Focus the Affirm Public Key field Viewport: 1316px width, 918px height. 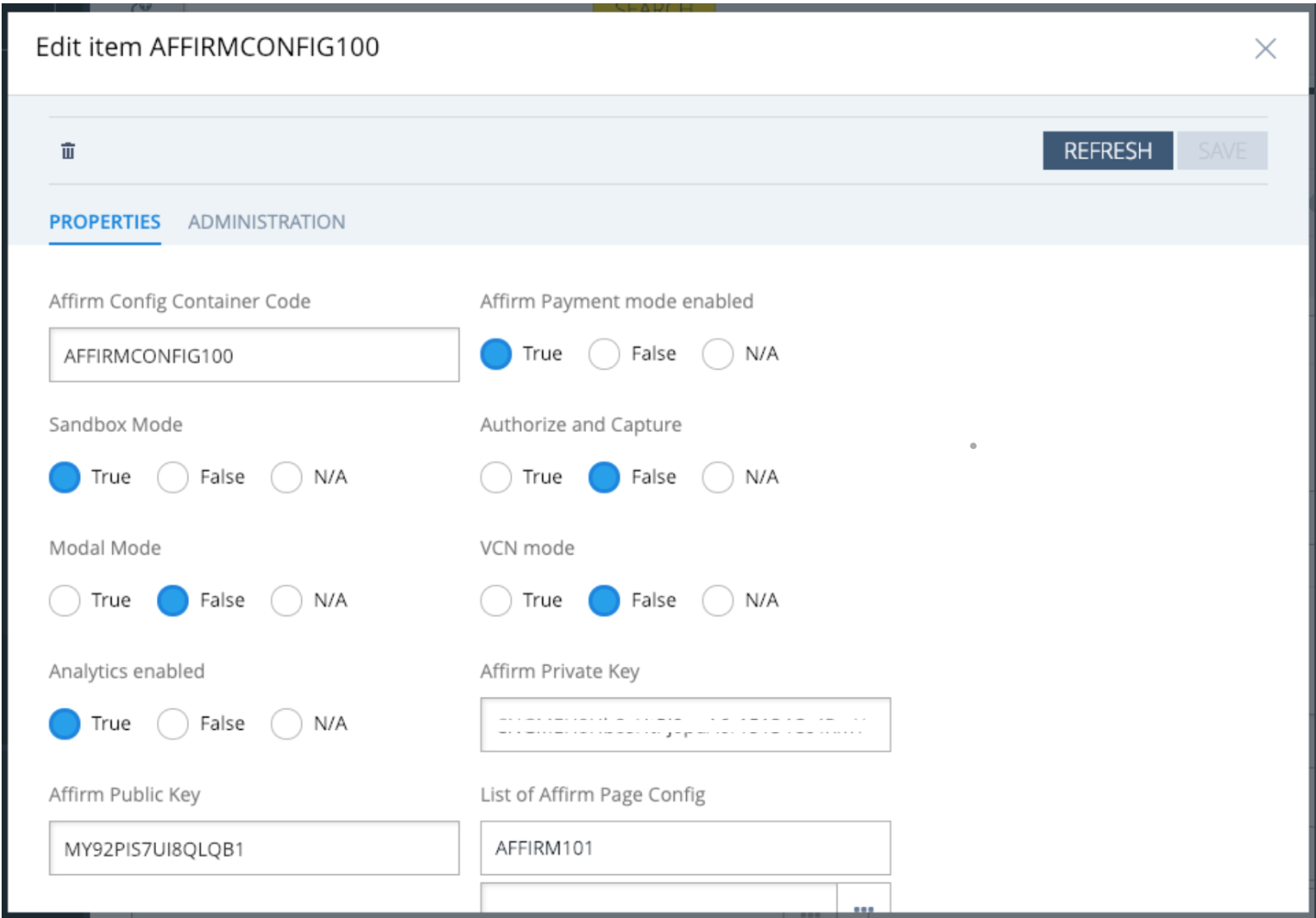coord(254,848)
